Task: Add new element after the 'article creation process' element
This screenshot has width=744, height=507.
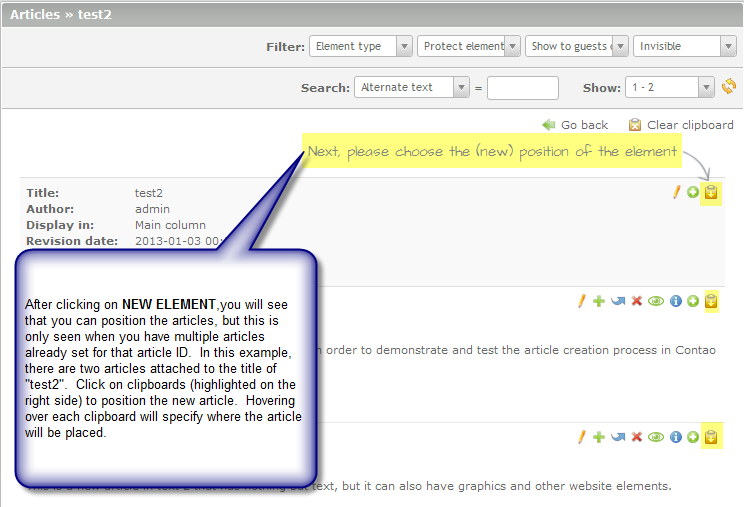Action: pos(693,301)
